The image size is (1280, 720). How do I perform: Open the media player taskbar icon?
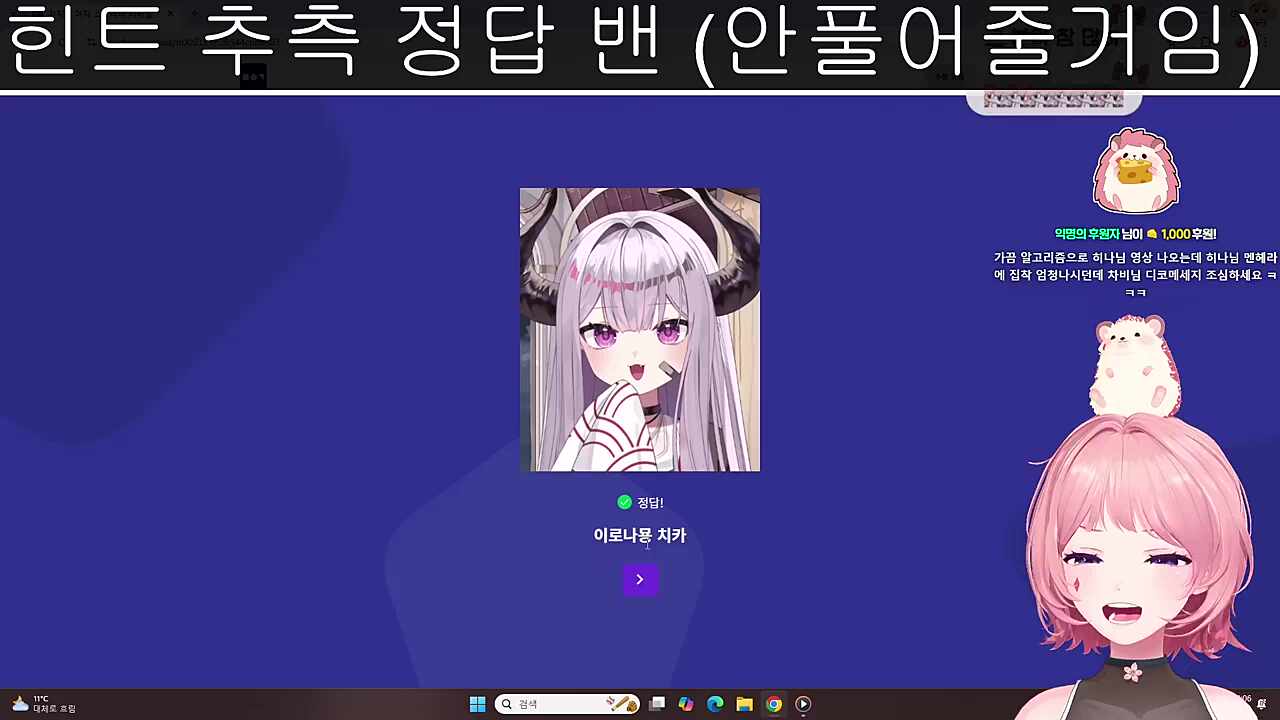(x=803, y=704)
